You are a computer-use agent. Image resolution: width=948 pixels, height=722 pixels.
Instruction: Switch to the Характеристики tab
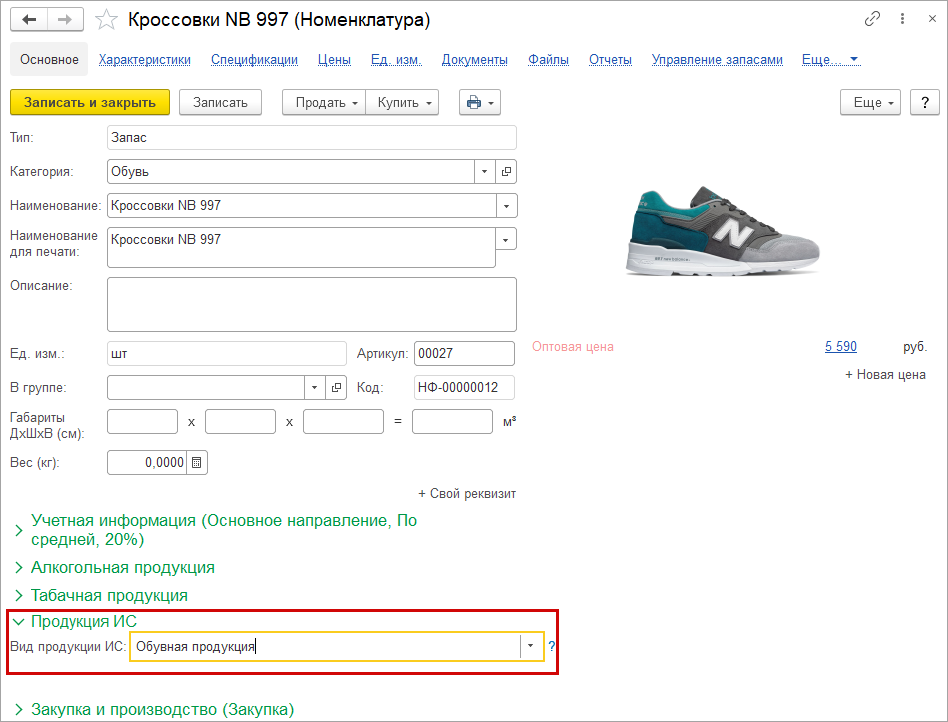pos(145,59)
